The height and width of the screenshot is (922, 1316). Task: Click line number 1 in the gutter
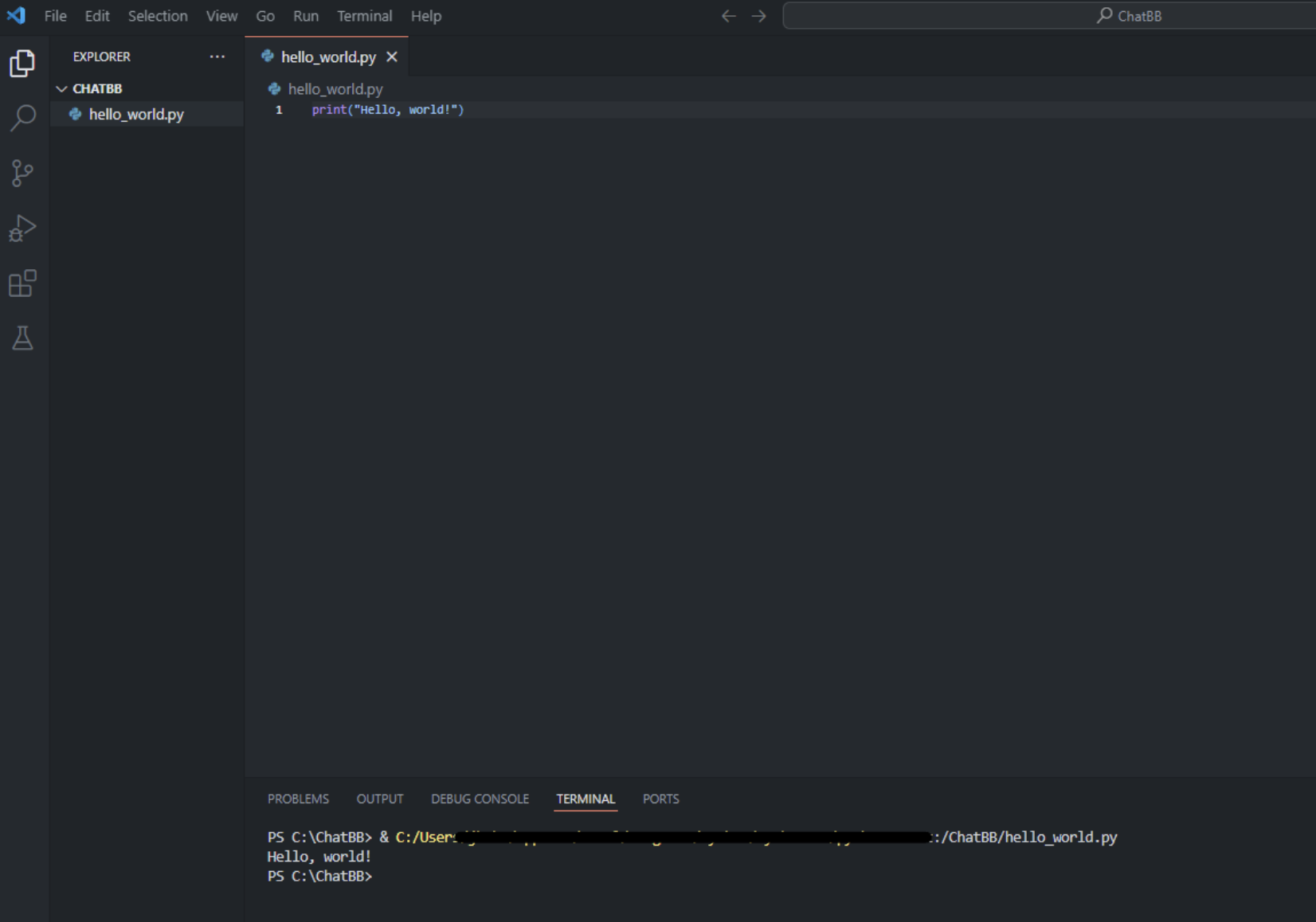coord(279,110)
